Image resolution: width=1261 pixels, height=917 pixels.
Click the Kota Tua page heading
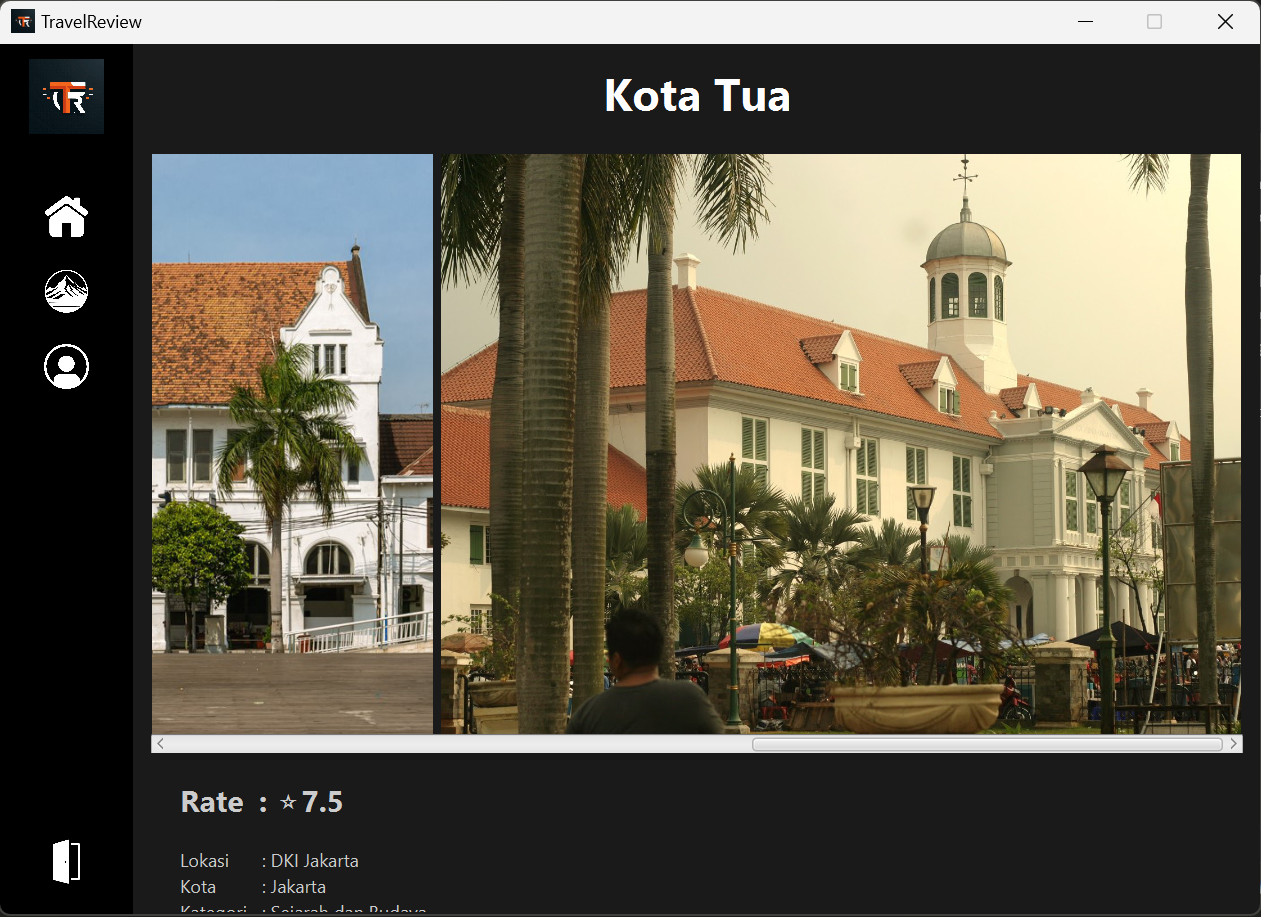[697, 96]
